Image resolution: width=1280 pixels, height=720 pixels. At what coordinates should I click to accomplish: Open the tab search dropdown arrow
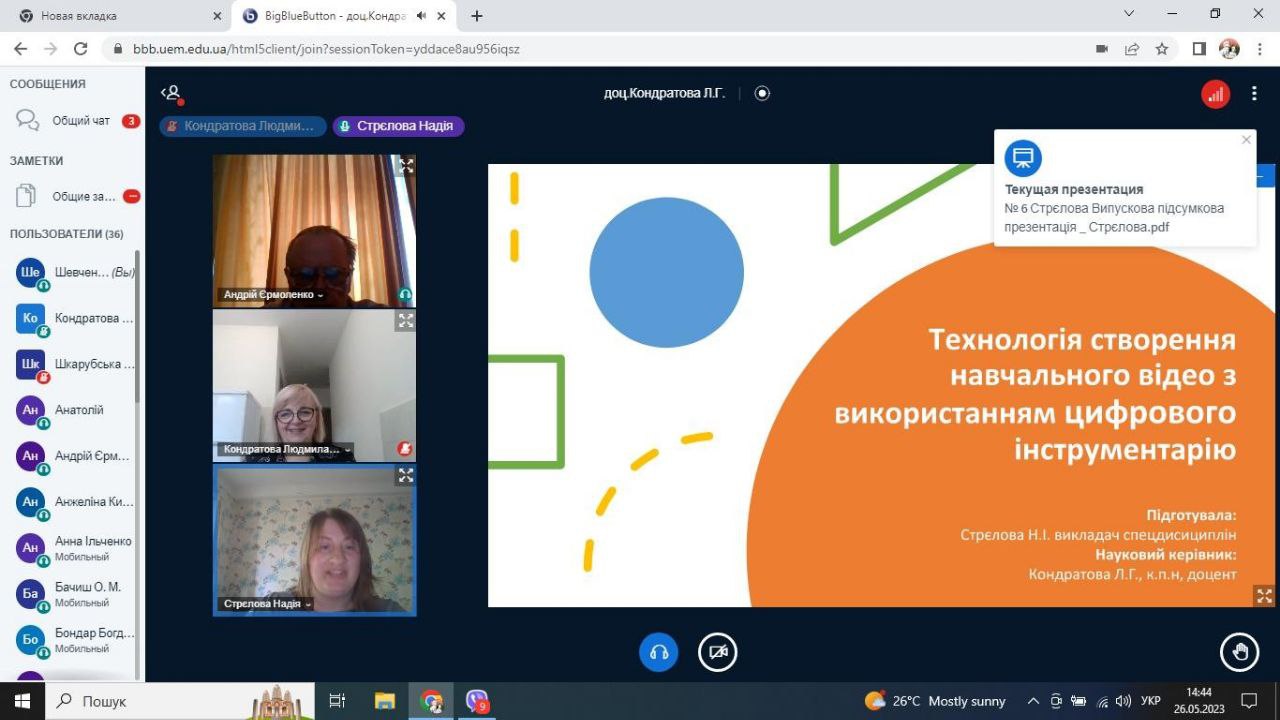[x=1129, y=14]
